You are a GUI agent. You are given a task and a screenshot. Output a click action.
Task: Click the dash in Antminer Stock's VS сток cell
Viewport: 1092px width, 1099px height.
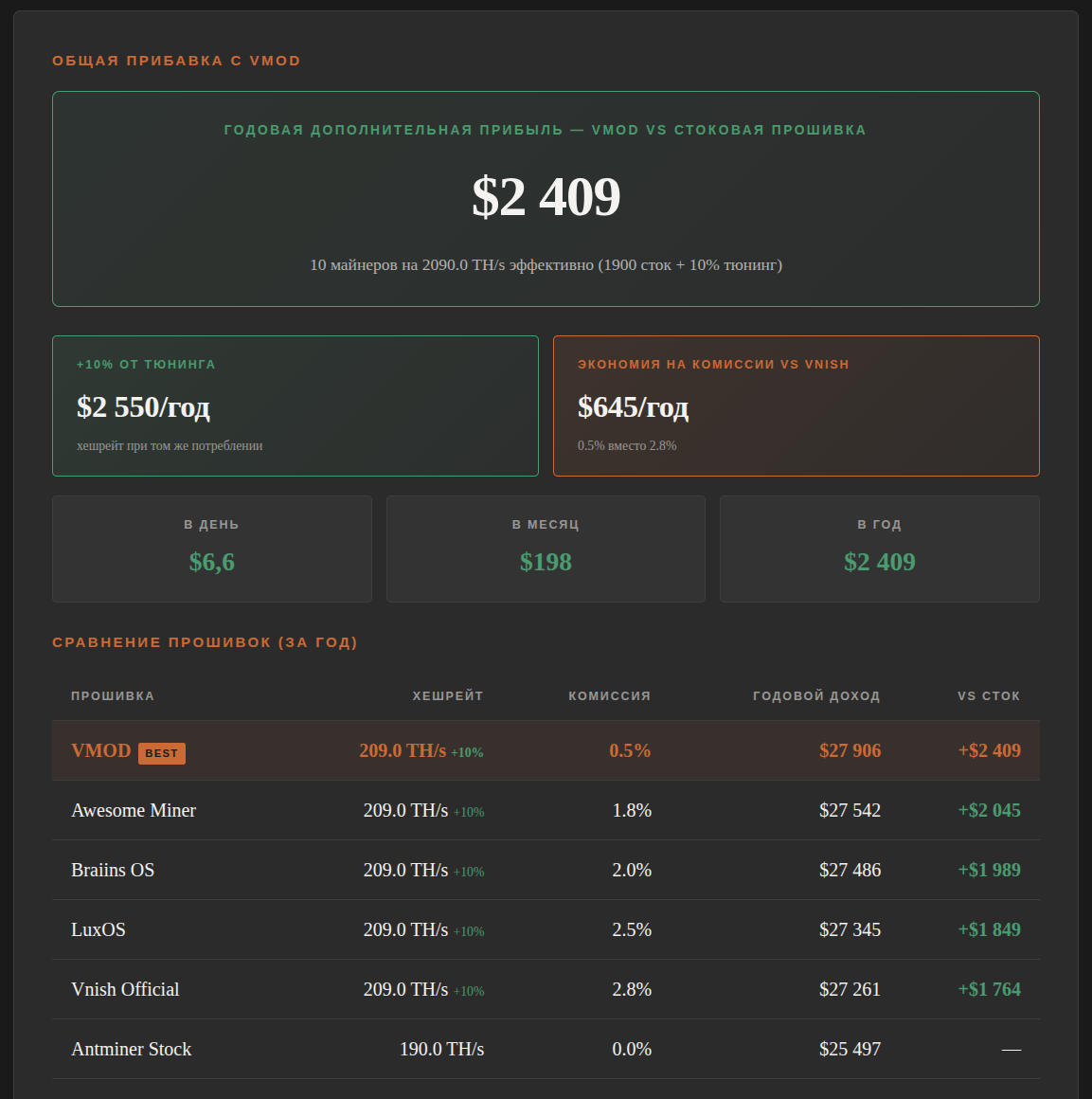(1011, 1049)
